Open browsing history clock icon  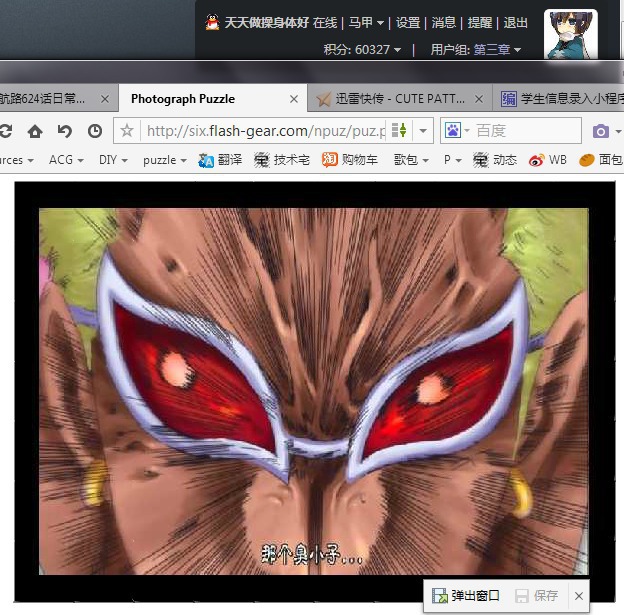coord(95,131)
